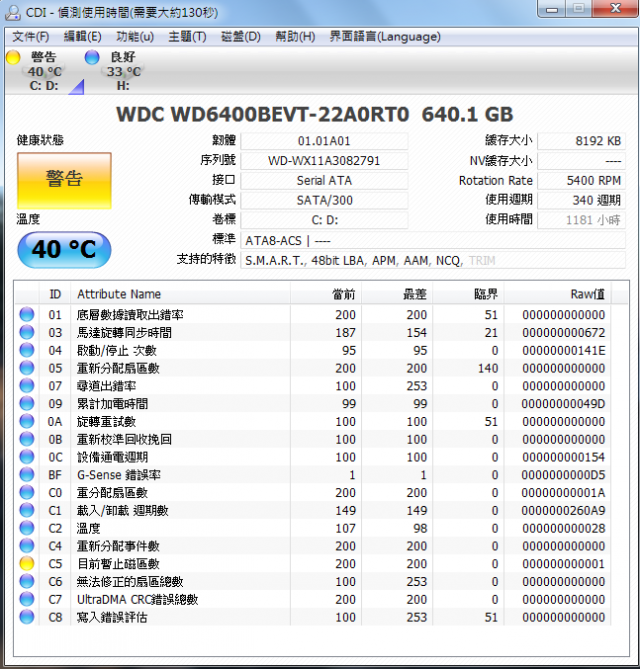Click the blue status icon for attribute C0
This screenshot has height=670, width=640.
click(x=27, y=493)
